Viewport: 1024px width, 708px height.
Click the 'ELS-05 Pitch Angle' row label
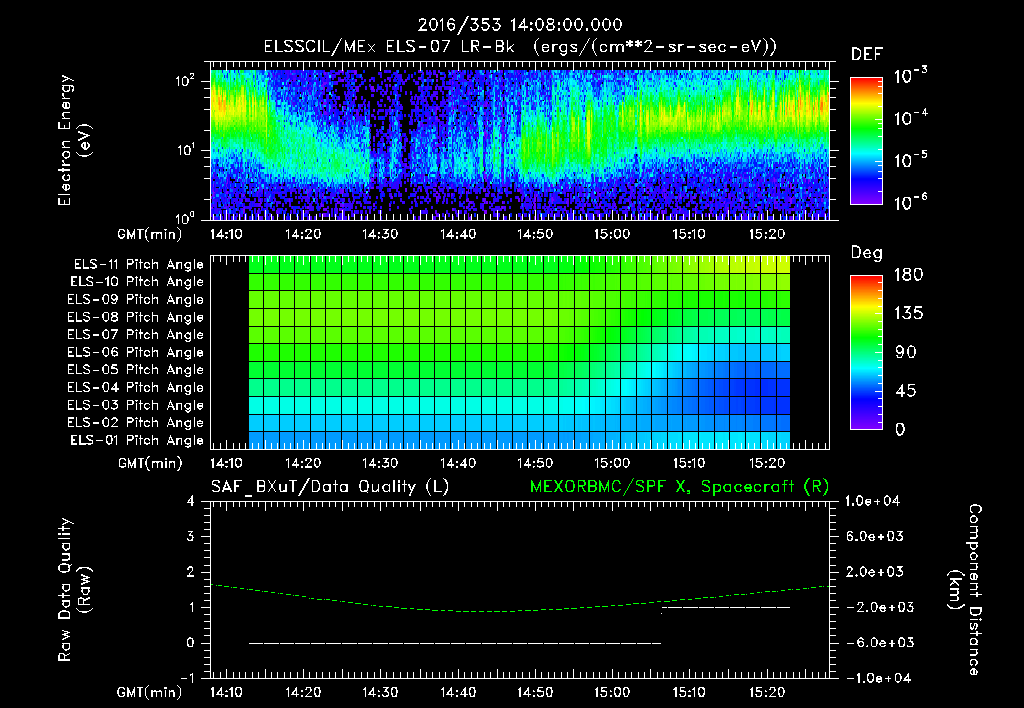click(x=136, y=370)
